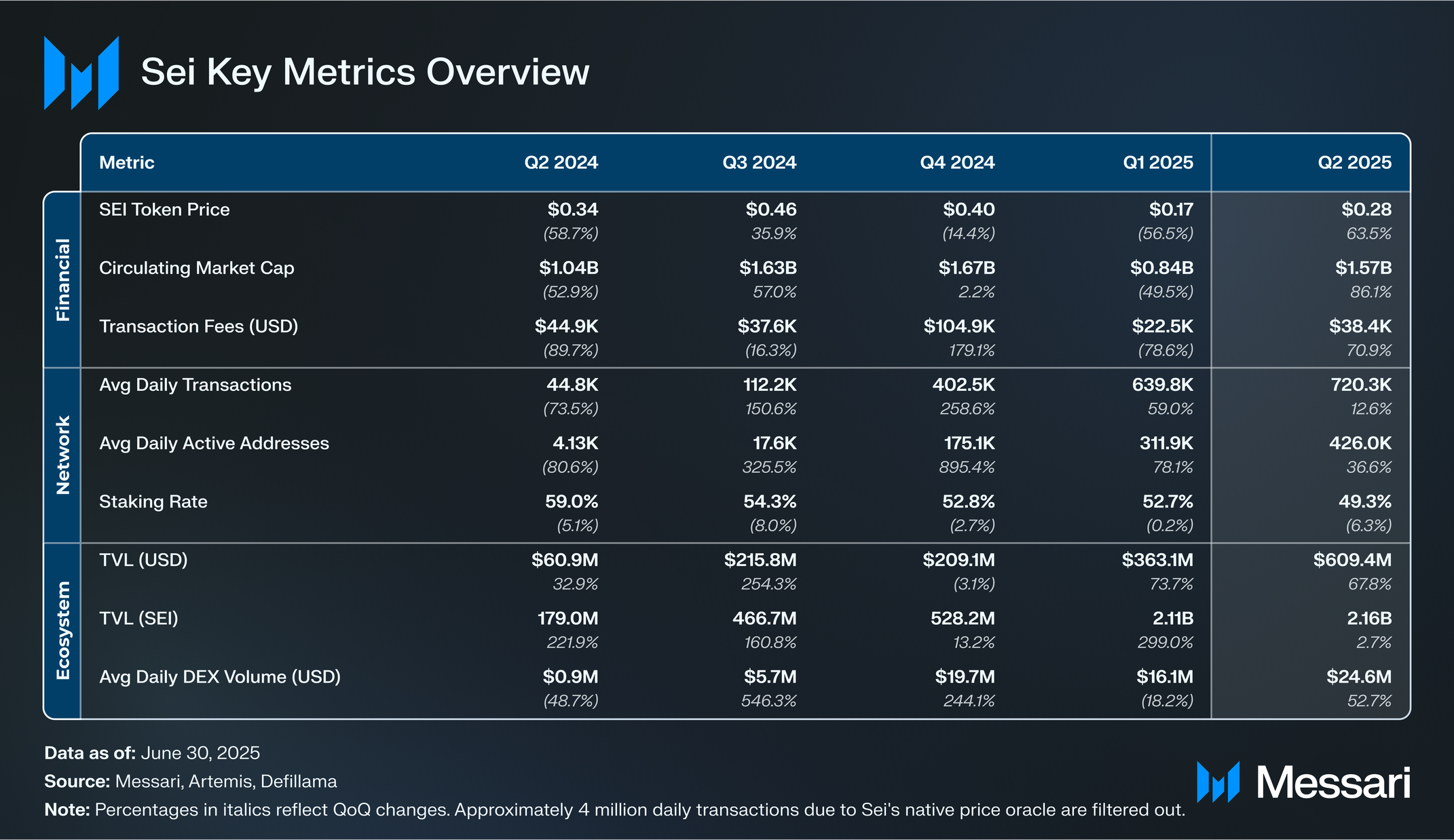The height and width of the screenshot is (840, 1454).
Task: Click Q3 2024 Avg Daily Active Addresses 17.6K
Action: [774, 443]
